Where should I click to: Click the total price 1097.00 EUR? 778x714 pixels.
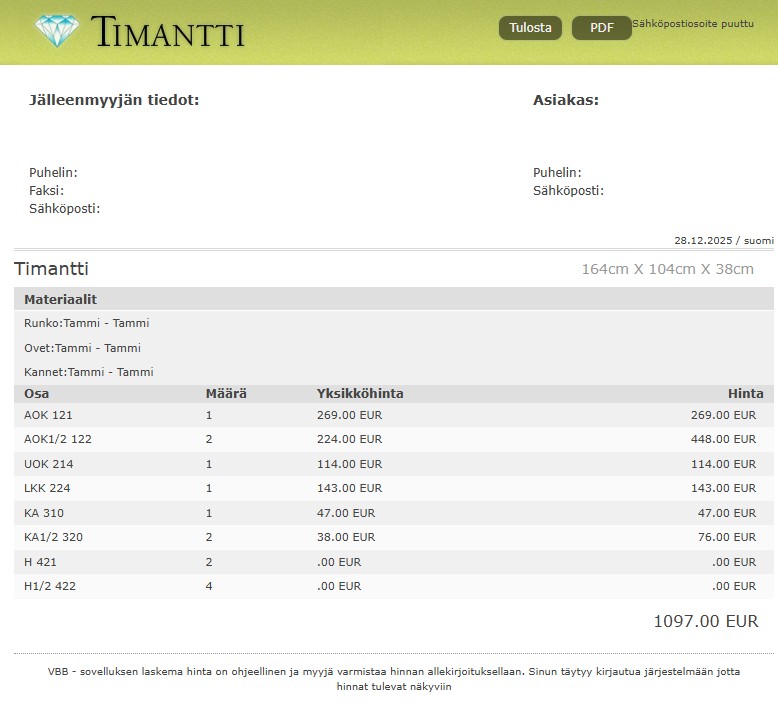(705, 621)
